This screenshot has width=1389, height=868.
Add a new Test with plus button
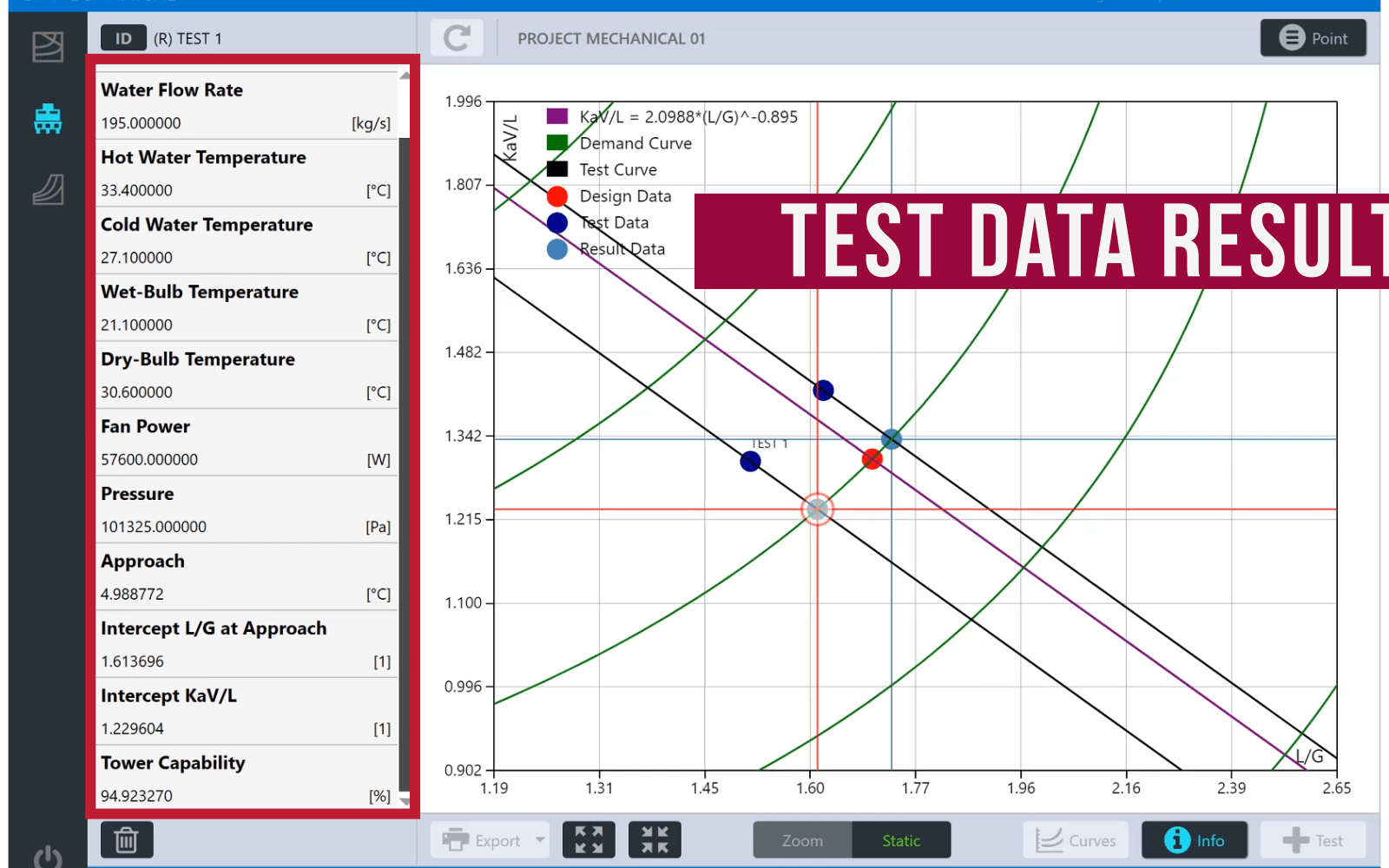point(1313,840)
